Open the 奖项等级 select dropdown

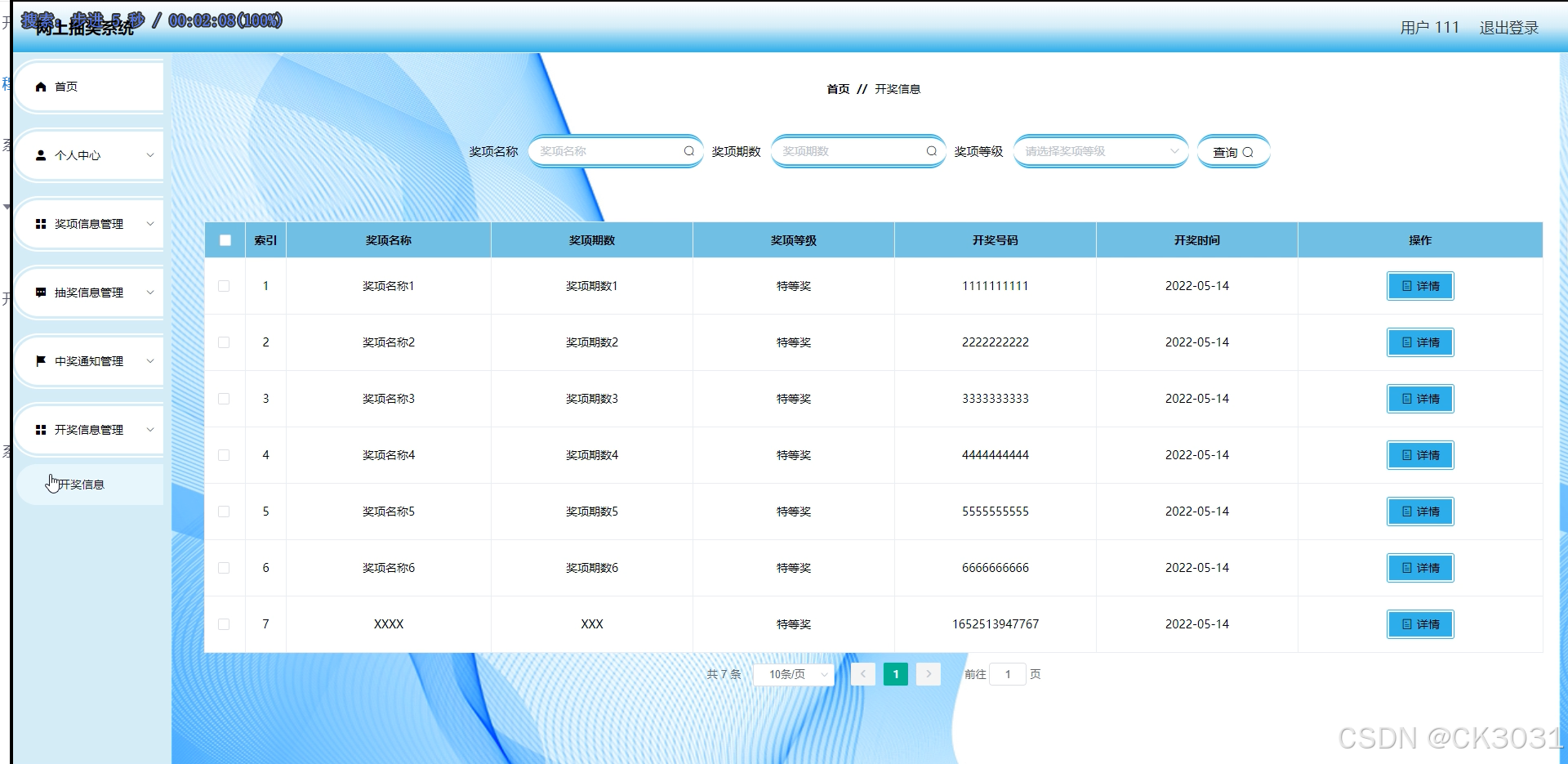pyautogui.click(x=1101, y=151)
